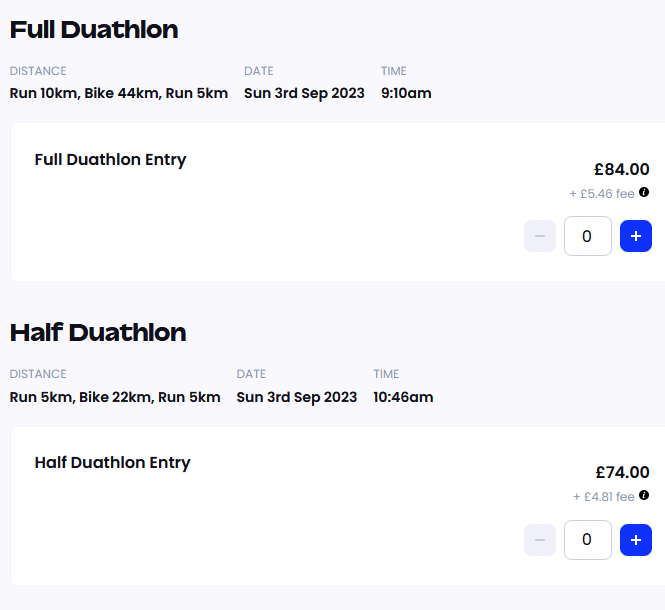Click the £84.00 ticket price
This screenshot has height=610, width=665.
pos(621,169)
